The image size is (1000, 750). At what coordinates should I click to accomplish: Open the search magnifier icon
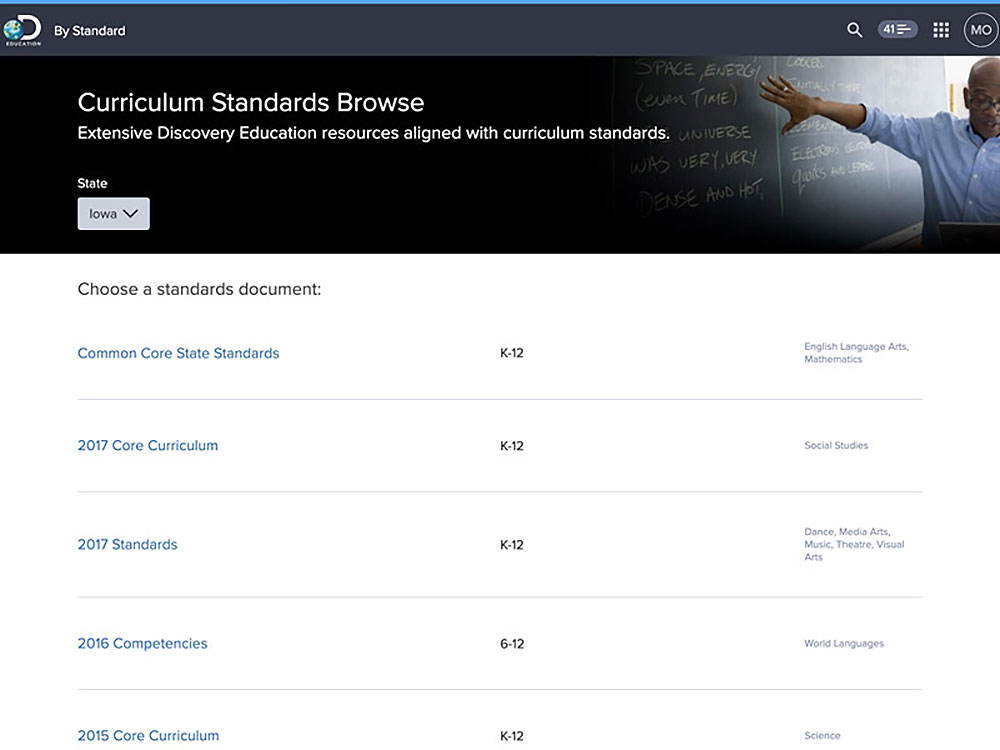[x=854, y=30]
